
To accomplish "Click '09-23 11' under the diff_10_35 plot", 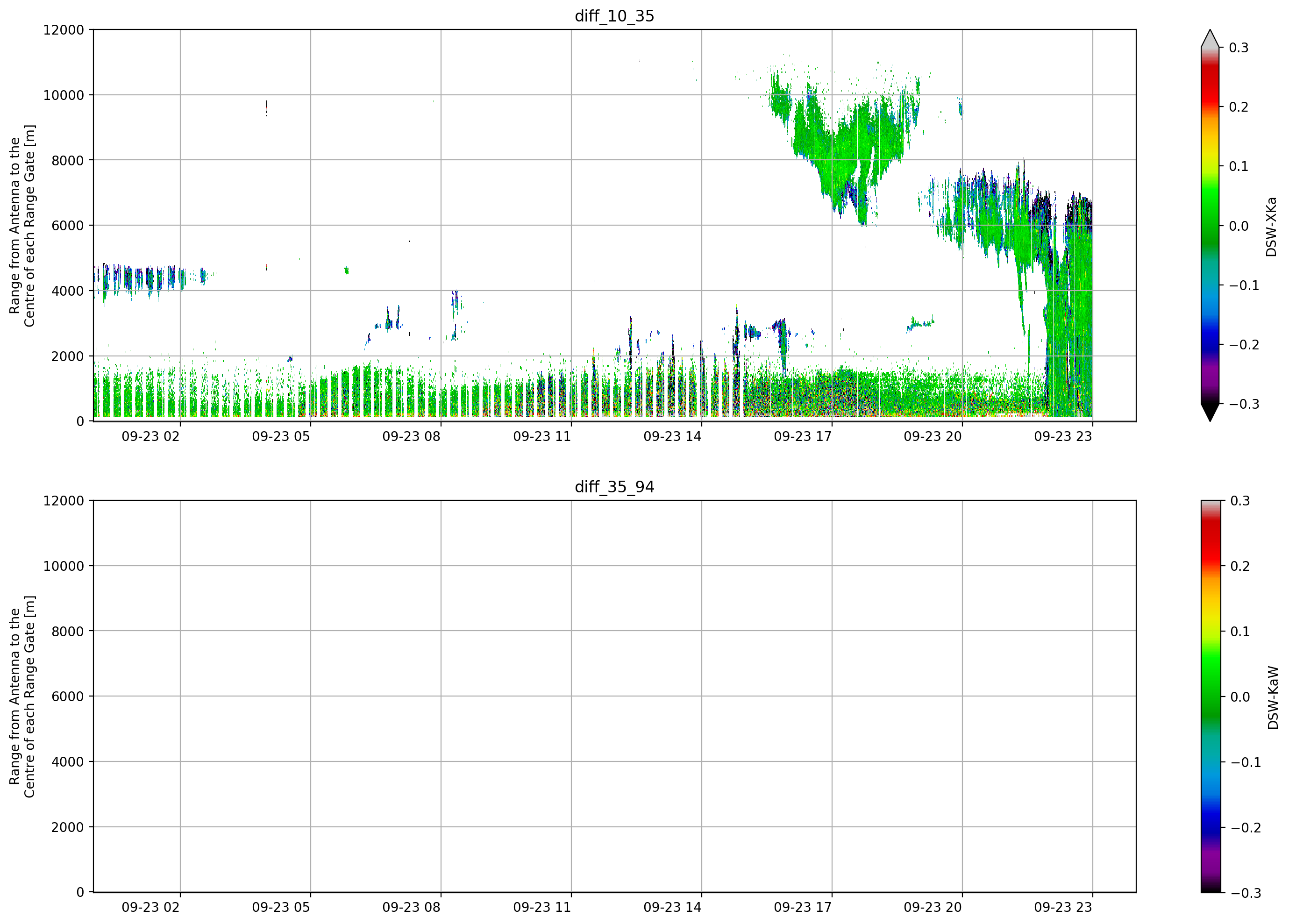I will (x=541, y=436).
